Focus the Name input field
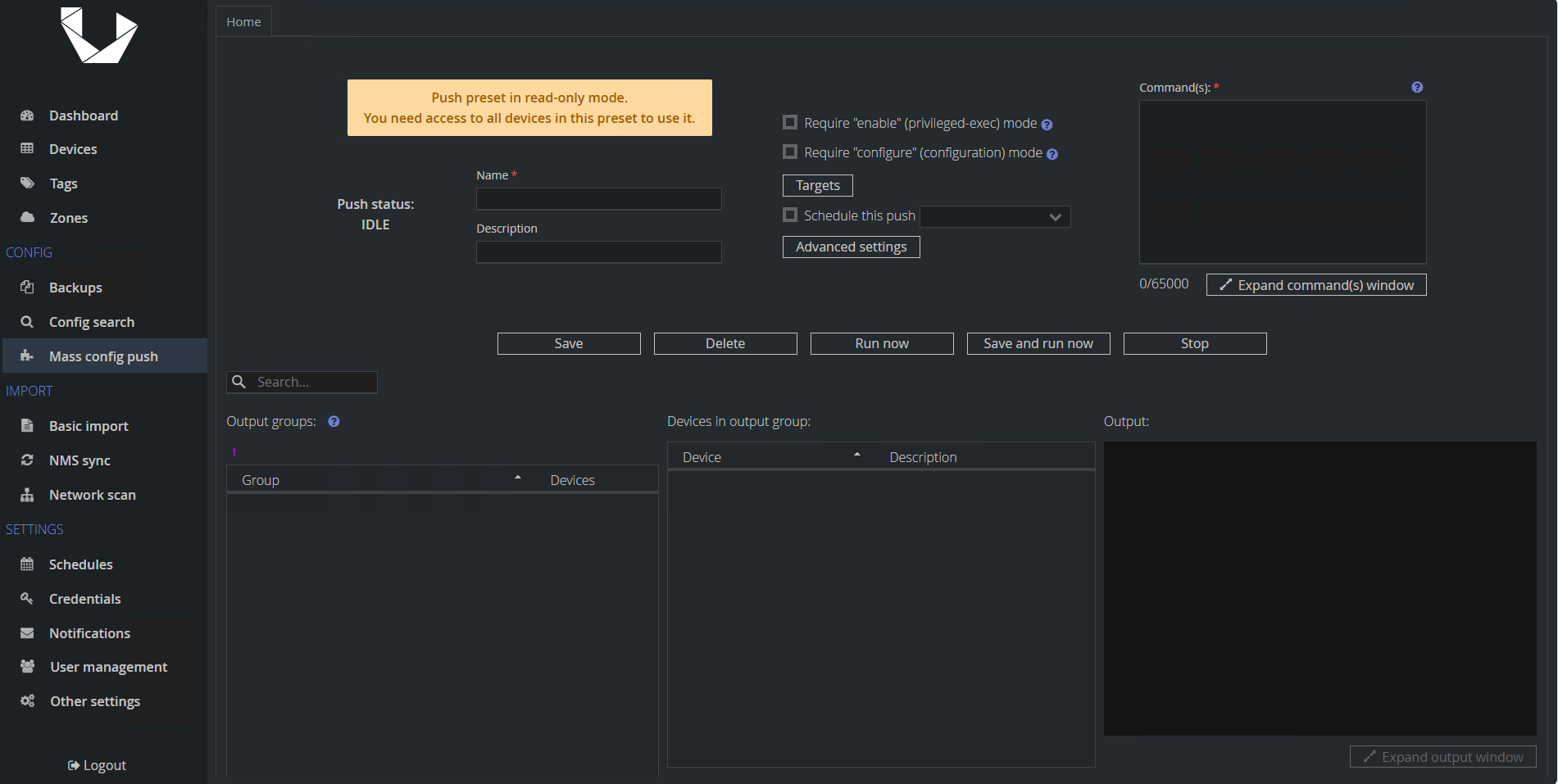Screen dimensions: 1558x784 tap(598, 199)
